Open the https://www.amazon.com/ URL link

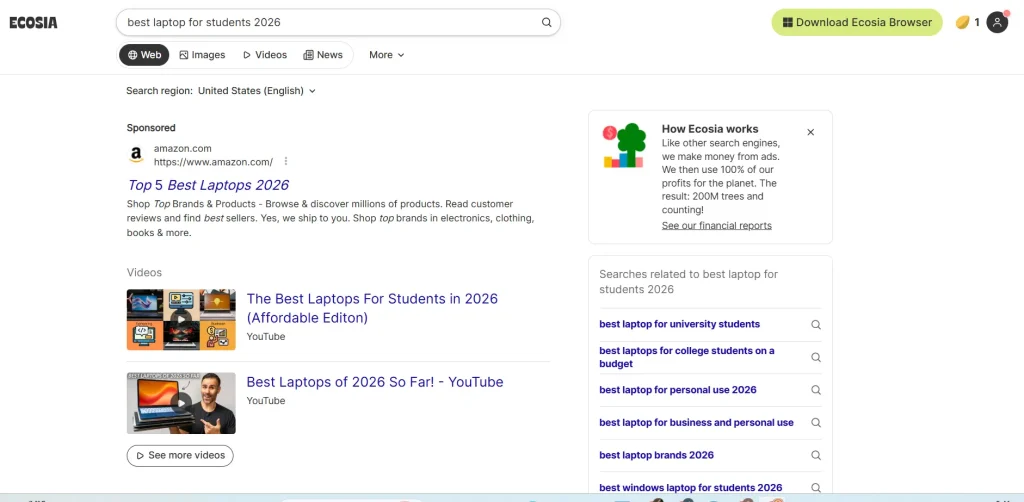point(213,162)
